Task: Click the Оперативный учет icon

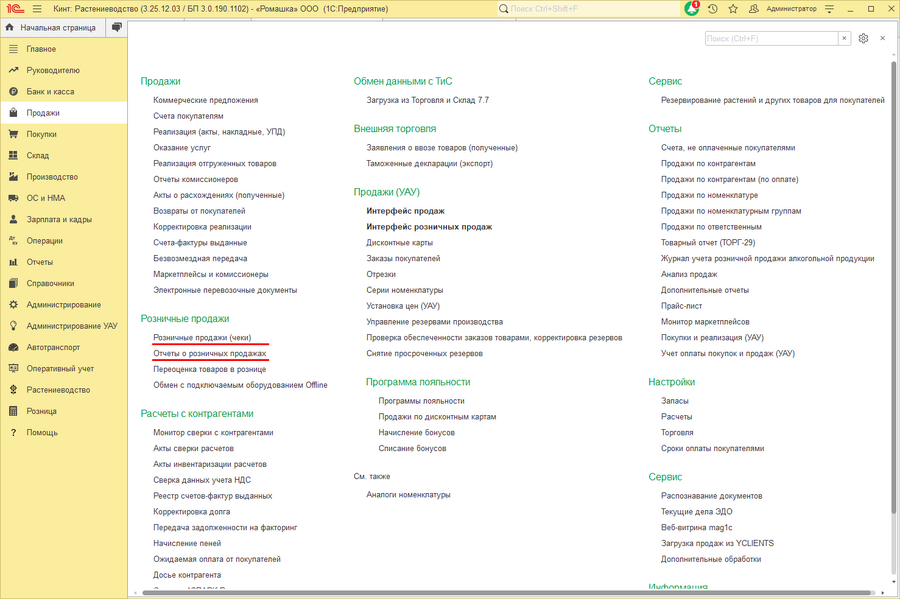Action: 13,368
